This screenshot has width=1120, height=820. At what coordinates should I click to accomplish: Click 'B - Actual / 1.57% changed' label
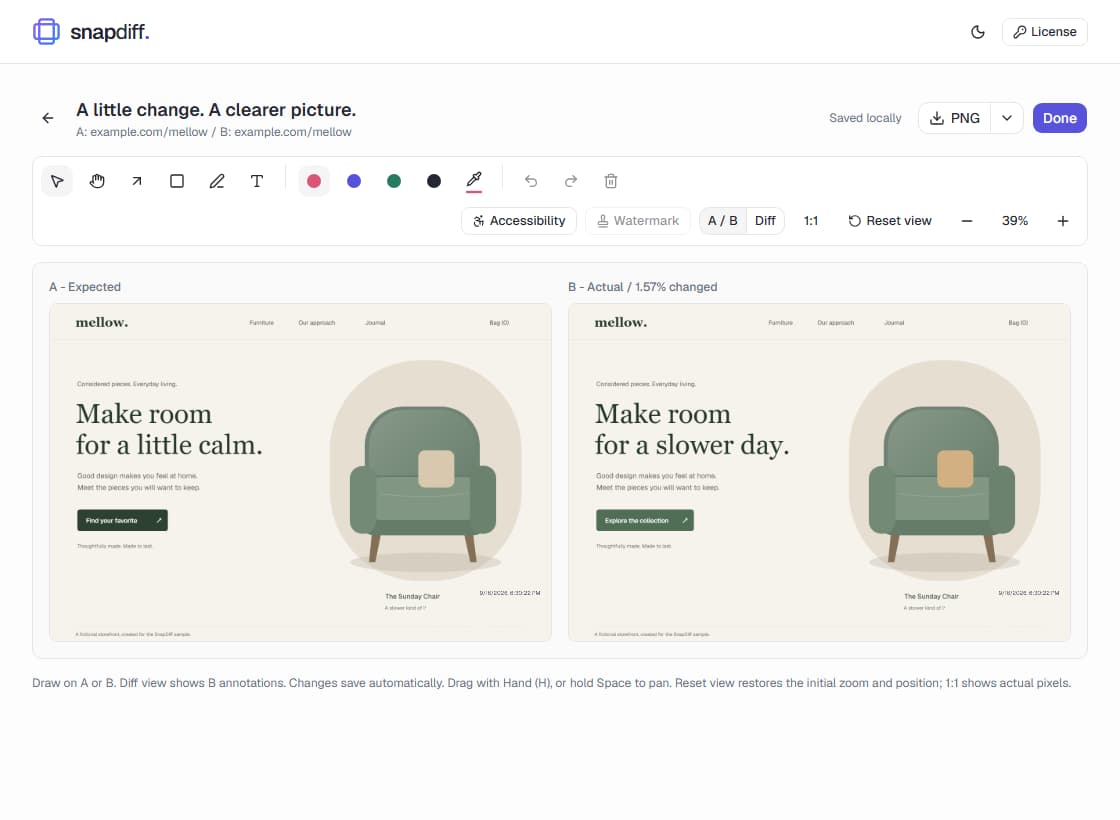(642, 286)
